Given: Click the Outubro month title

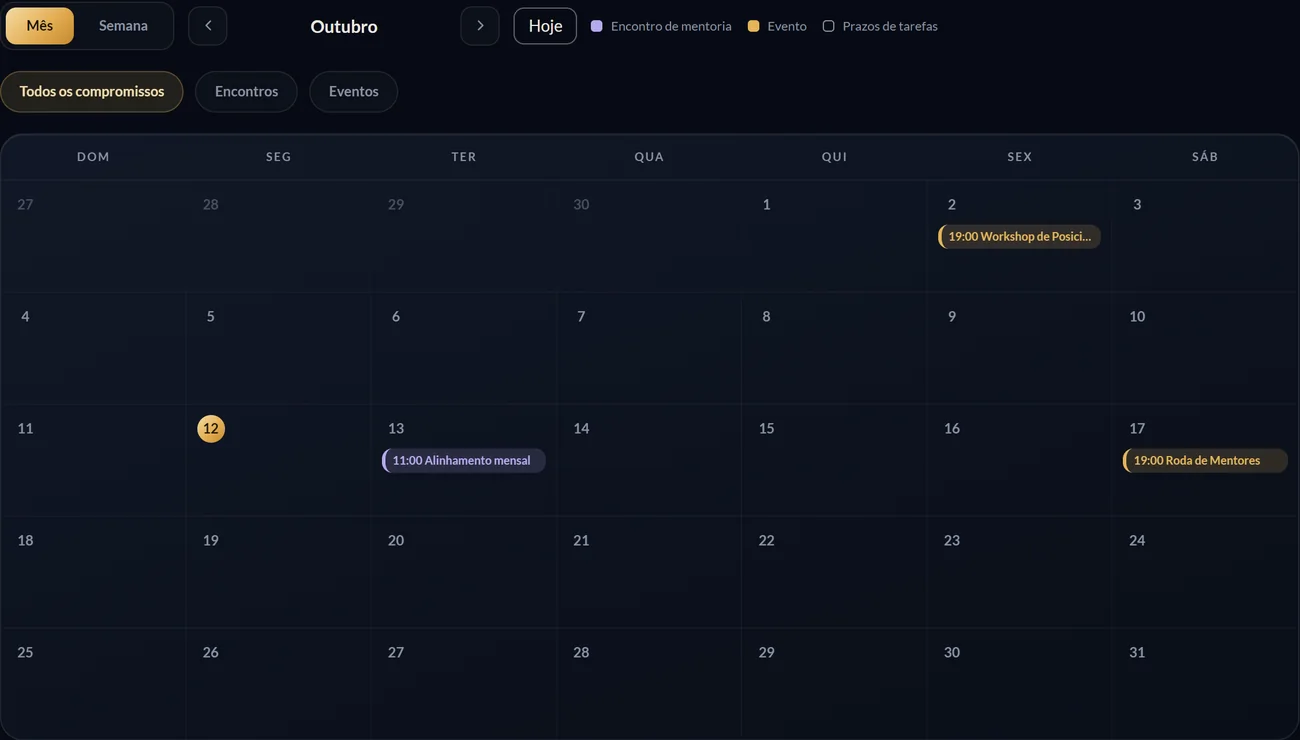Looking at the screenshot, I should click(x=344, y=27).
